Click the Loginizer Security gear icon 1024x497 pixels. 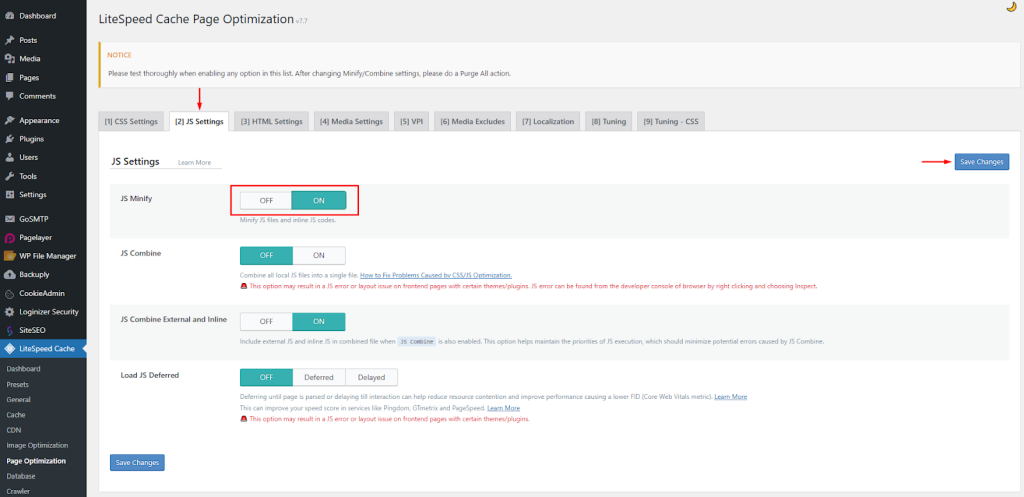click(9, 312)
